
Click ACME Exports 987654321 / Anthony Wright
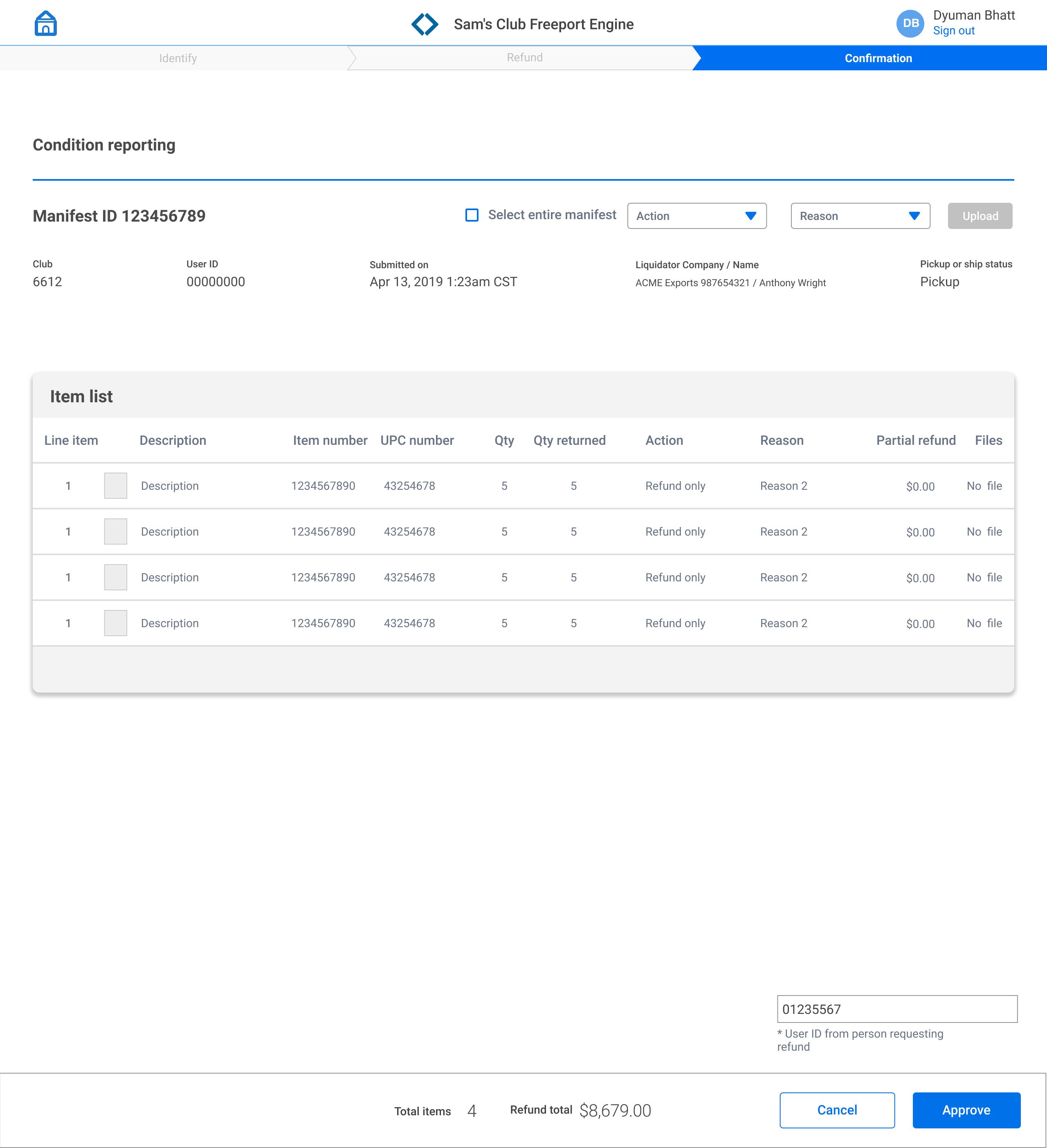point(730,283)
